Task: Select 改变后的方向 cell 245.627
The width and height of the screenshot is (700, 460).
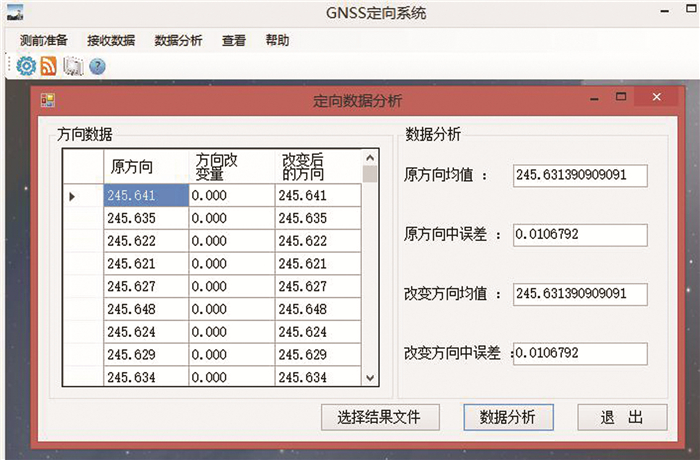Action: [x=318, y=287]
